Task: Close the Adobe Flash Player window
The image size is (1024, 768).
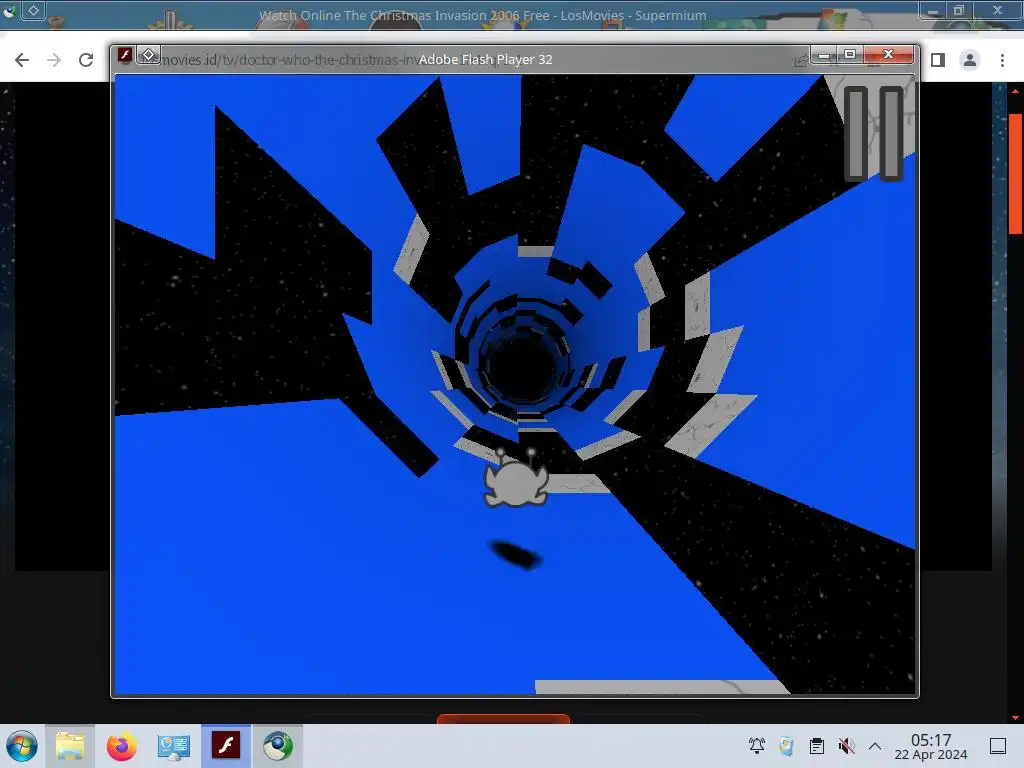Action: click(x=888, y=55)
